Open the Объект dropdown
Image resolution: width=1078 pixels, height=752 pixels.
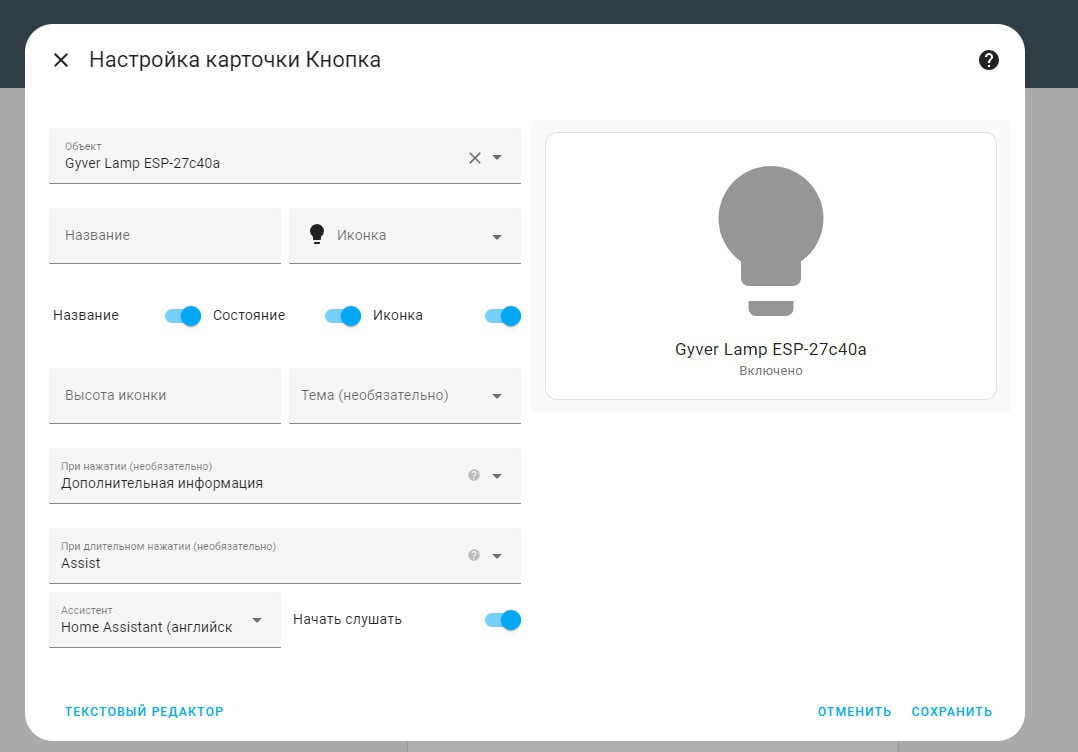(x=497, y=157)
